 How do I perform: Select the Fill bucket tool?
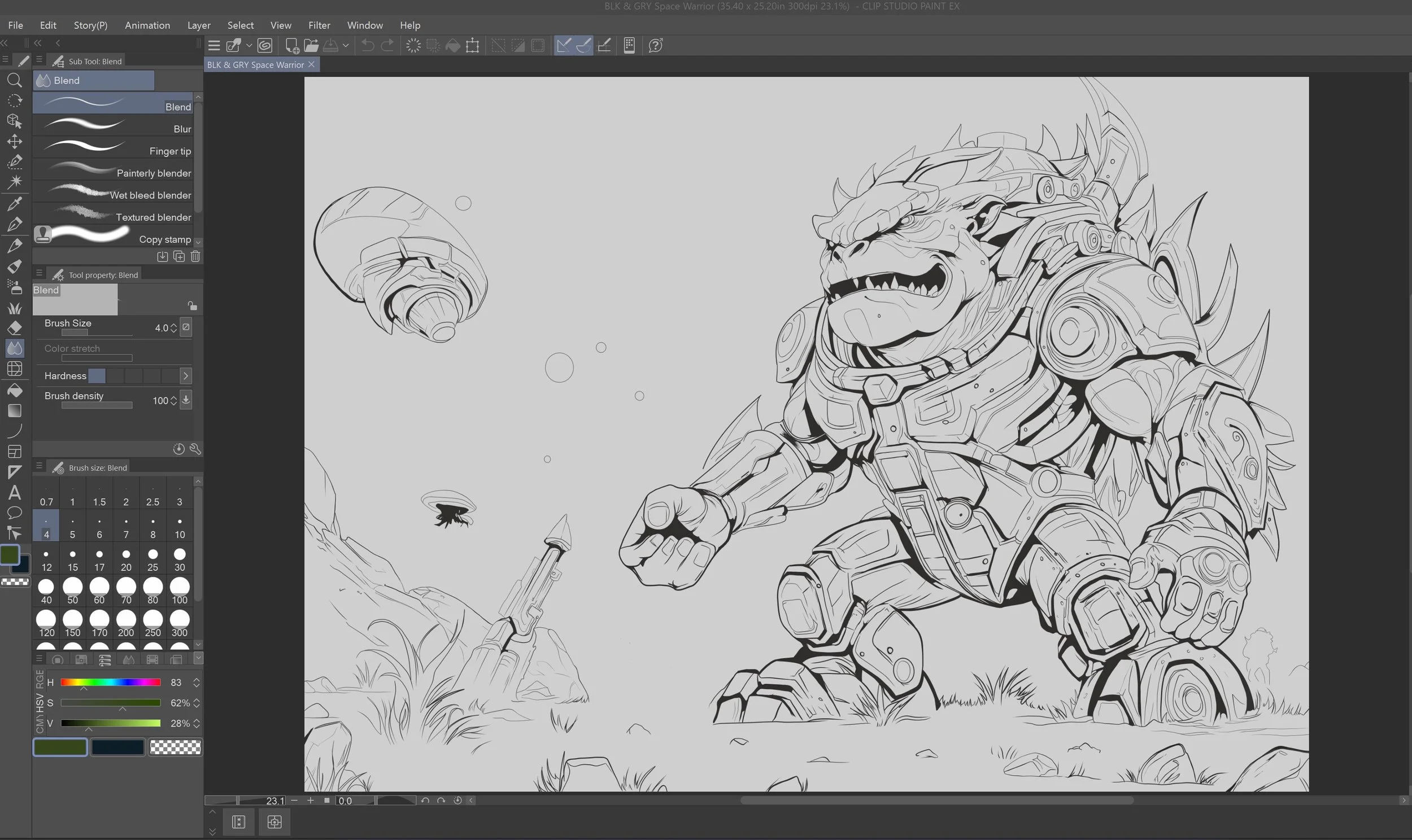[x=15, y=390]
